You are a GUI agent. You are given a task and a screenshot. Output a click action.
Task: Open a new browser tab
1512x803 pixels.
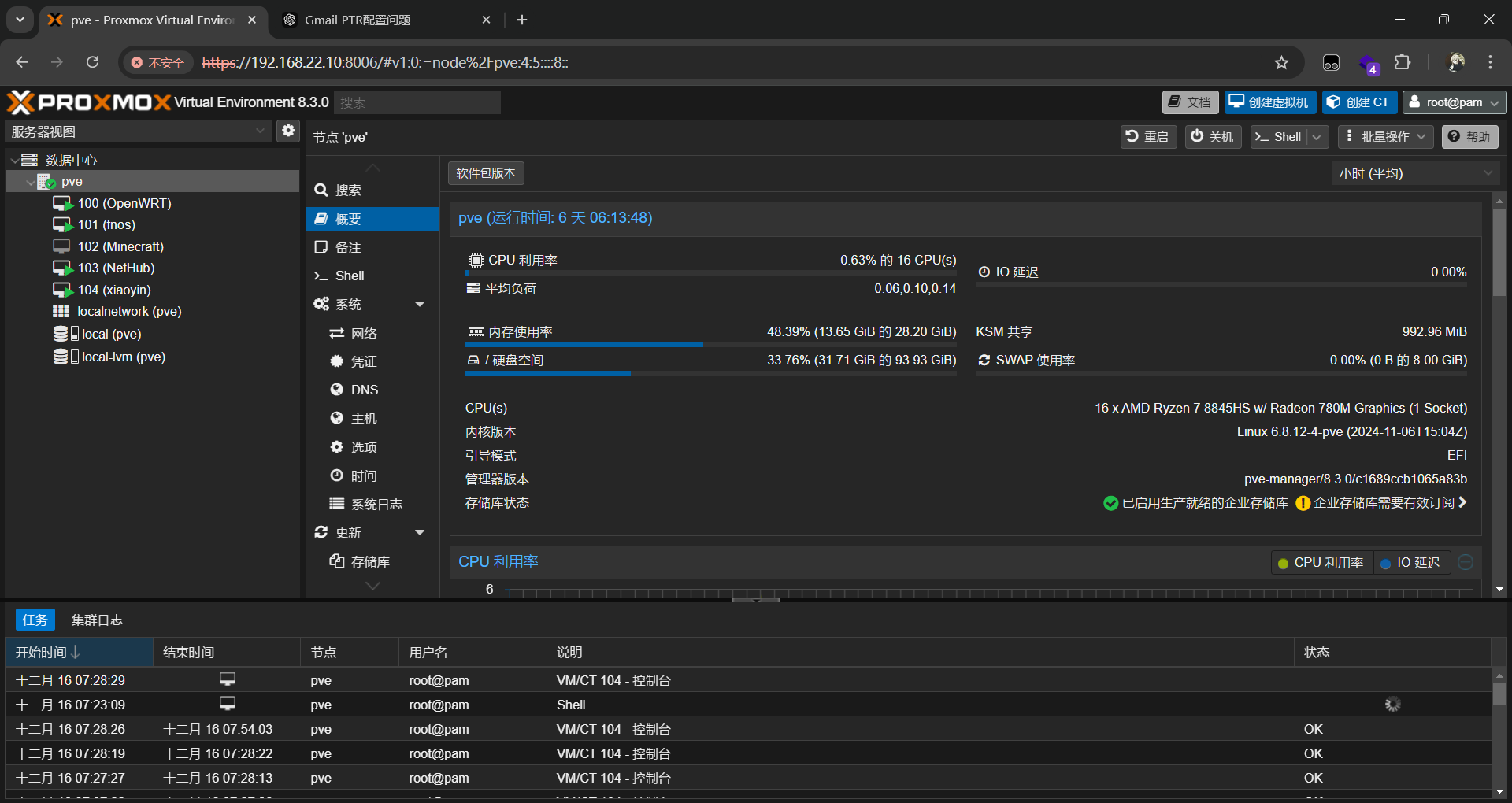click(x=522, y=20)
